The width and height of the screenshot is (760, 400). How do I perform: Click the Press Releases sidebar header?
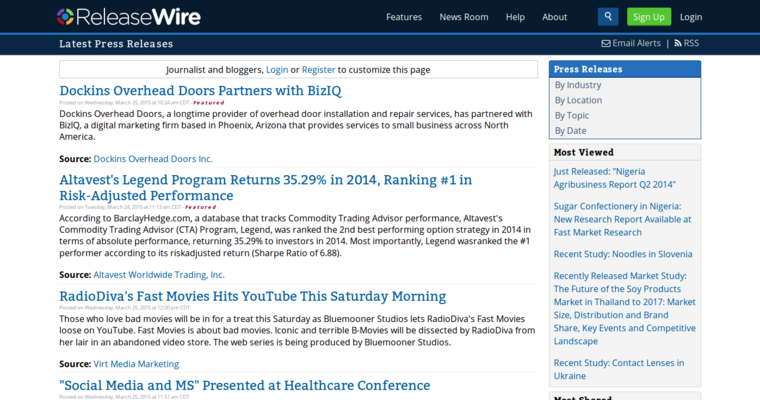625,69
